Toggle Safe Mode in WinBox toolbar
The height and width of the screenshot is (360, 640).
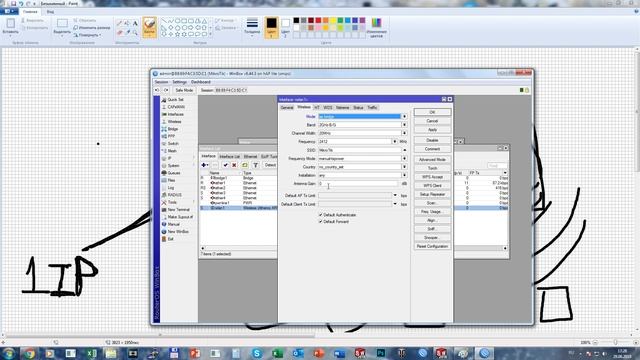click(x=184, y=90)
